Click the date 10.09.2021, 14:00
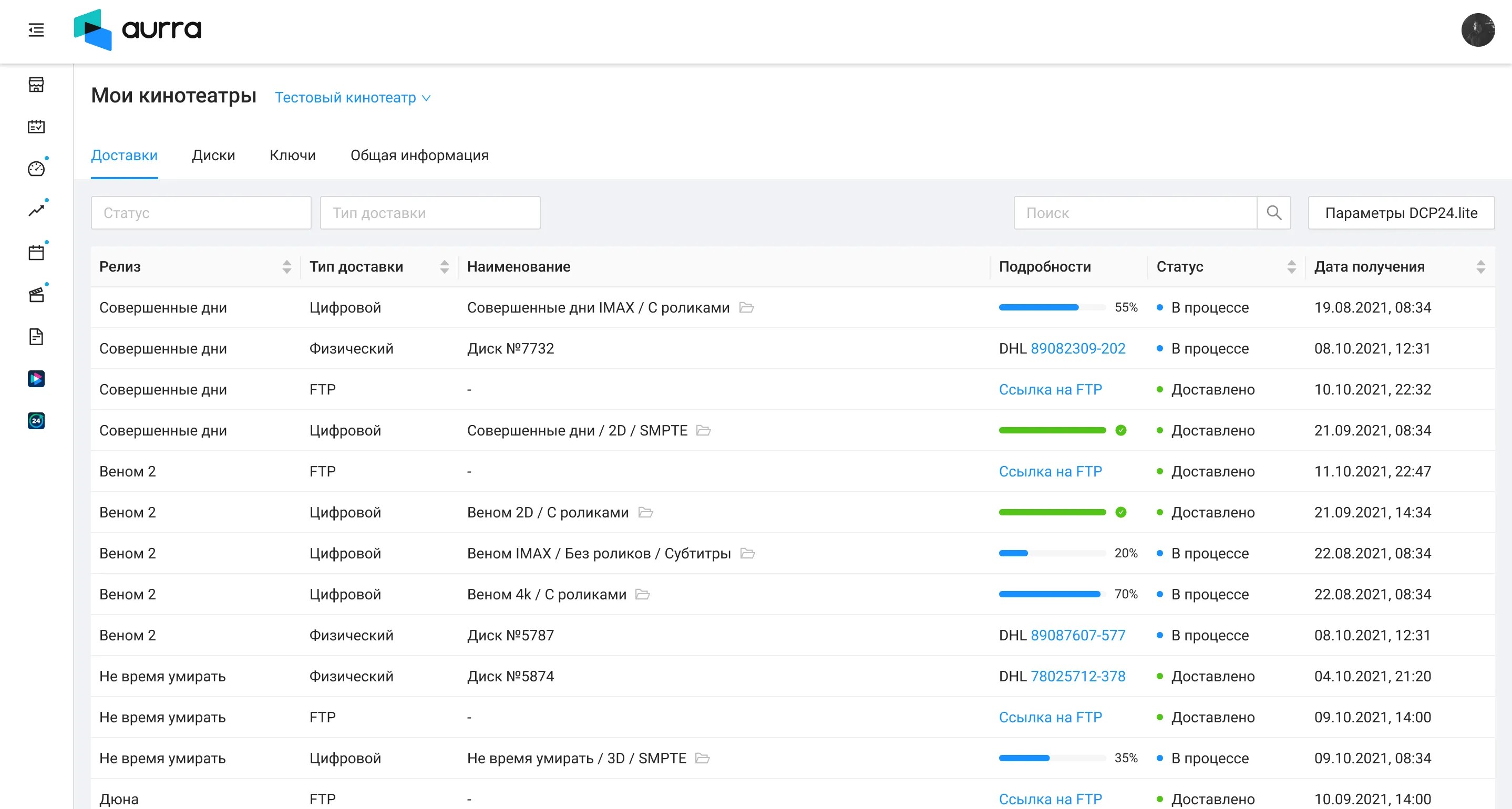Screen dimensions: 1512x809 [x=1373, y=800]
